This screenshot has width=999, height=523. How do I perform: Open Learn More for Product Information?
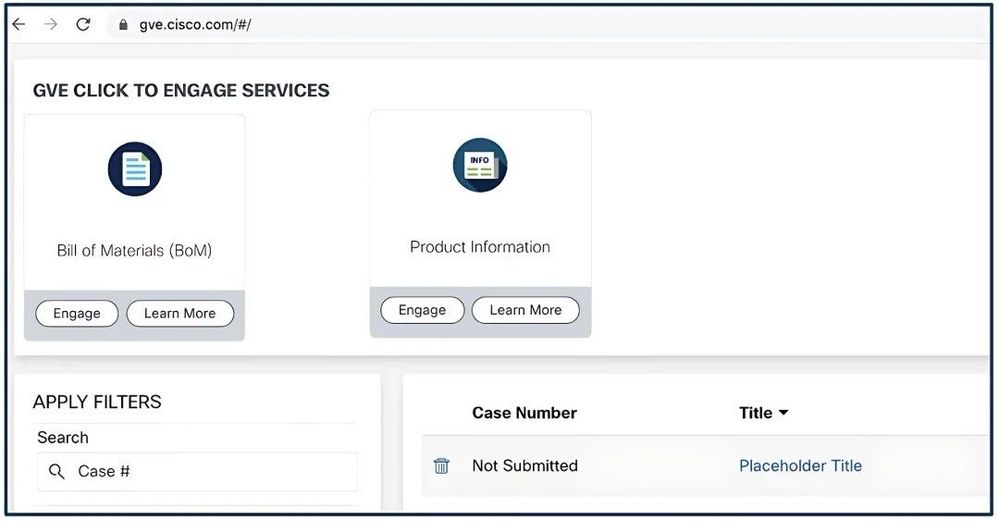click(526, 310)
